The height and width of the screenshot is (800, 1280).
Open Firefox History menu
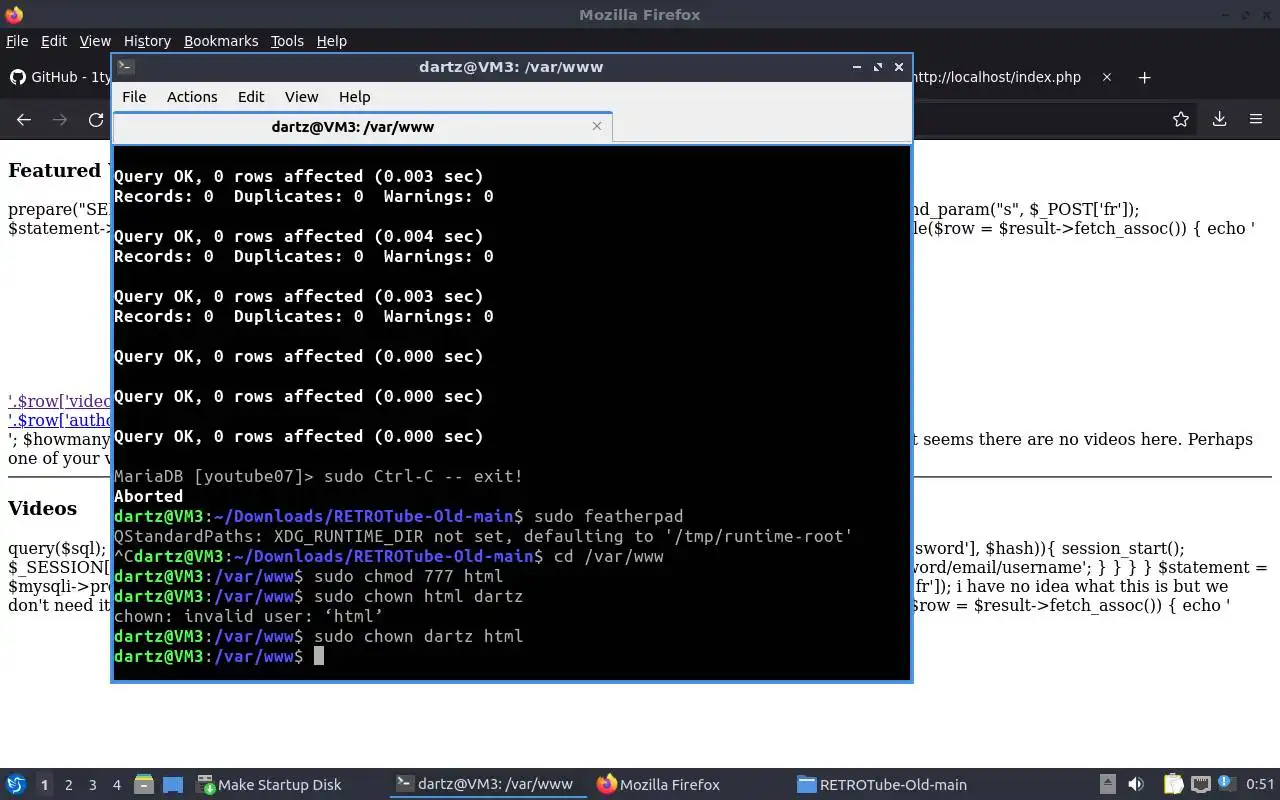(147, 41)
